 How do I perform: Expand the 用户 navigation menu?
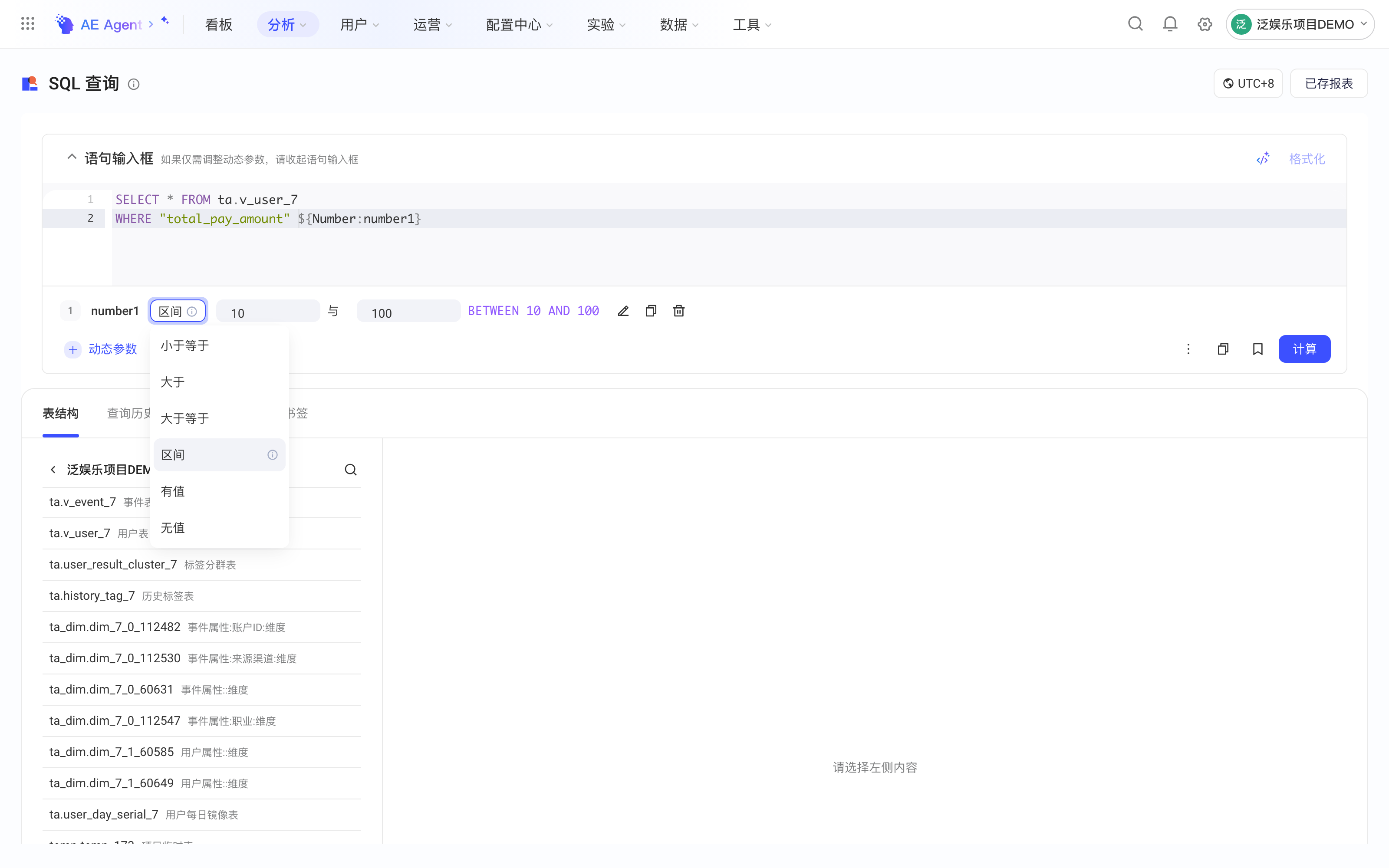[x=360, y=24]
